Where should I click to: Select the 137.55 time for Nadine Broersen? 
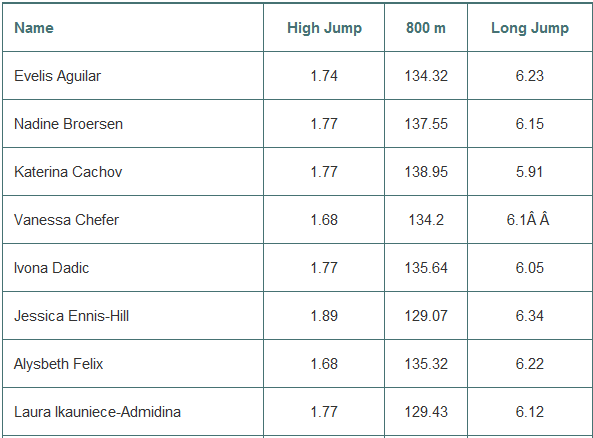(426, 124)
